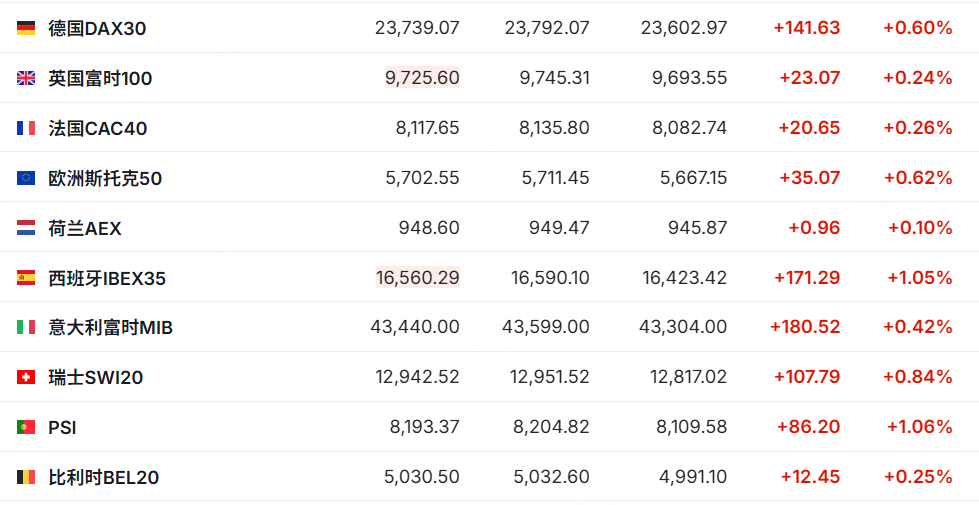
Task: Click the European Union flag icon
Action: [26, 178]
